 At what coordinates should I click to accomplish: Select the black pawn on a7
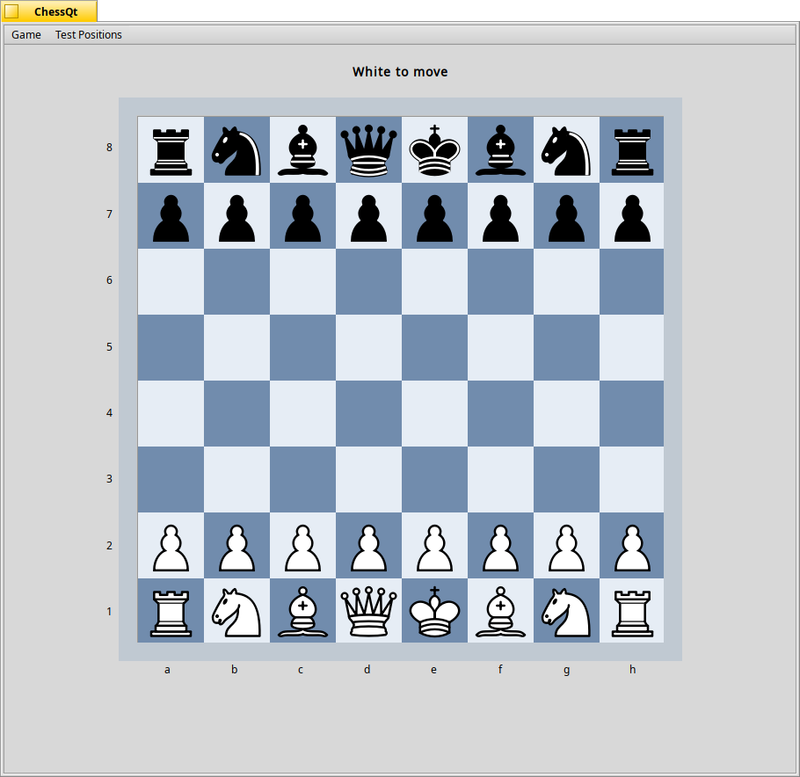point(171,216)
